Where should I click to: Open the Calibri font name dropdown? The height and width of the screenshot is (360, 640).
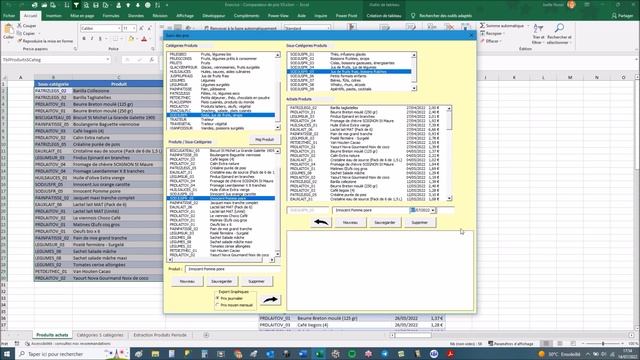(119, 28)
